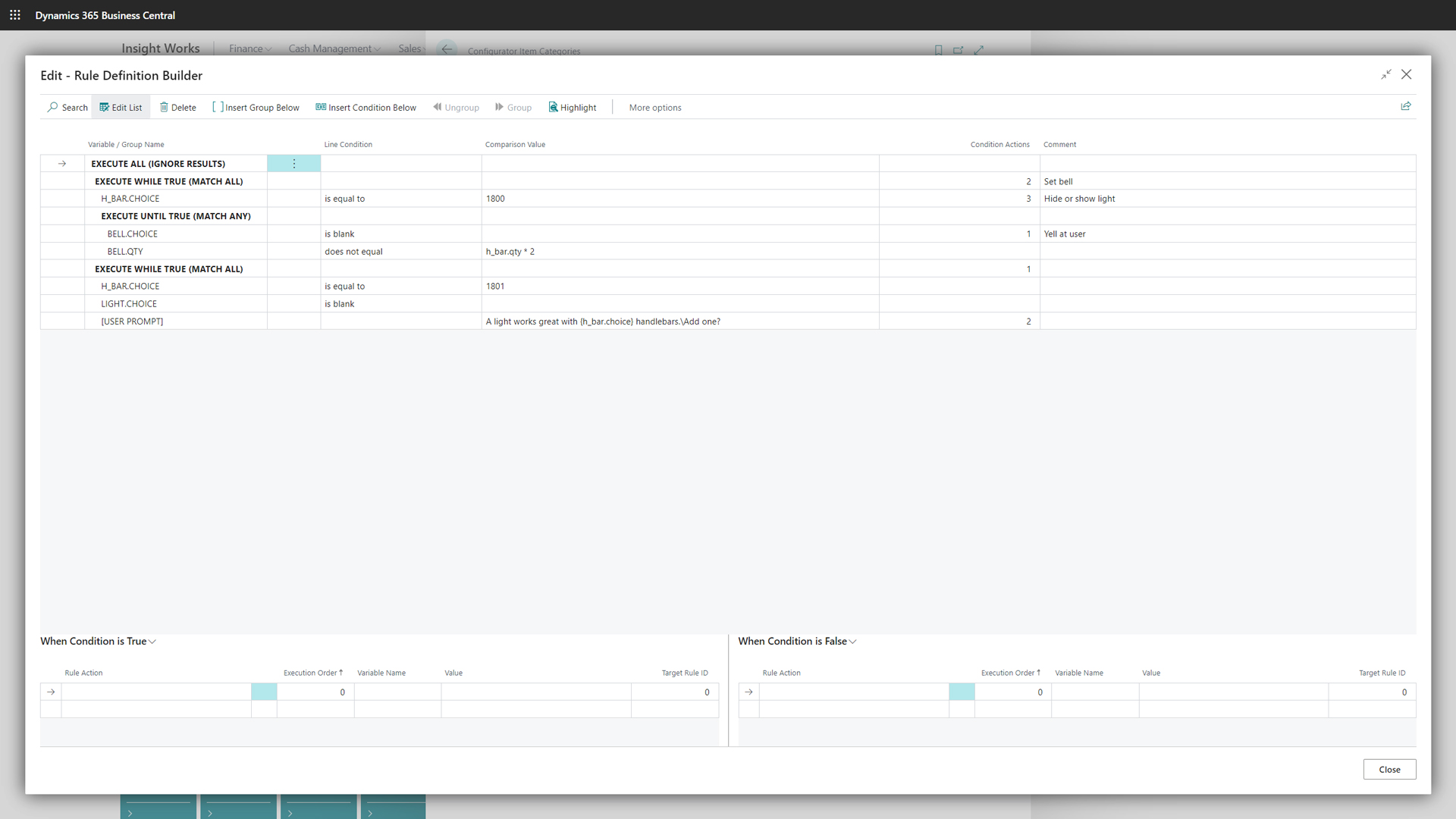Click the Delete trash icon
Screen dimensions: 1456x819
pyautogui.click(x=164, y=107)
